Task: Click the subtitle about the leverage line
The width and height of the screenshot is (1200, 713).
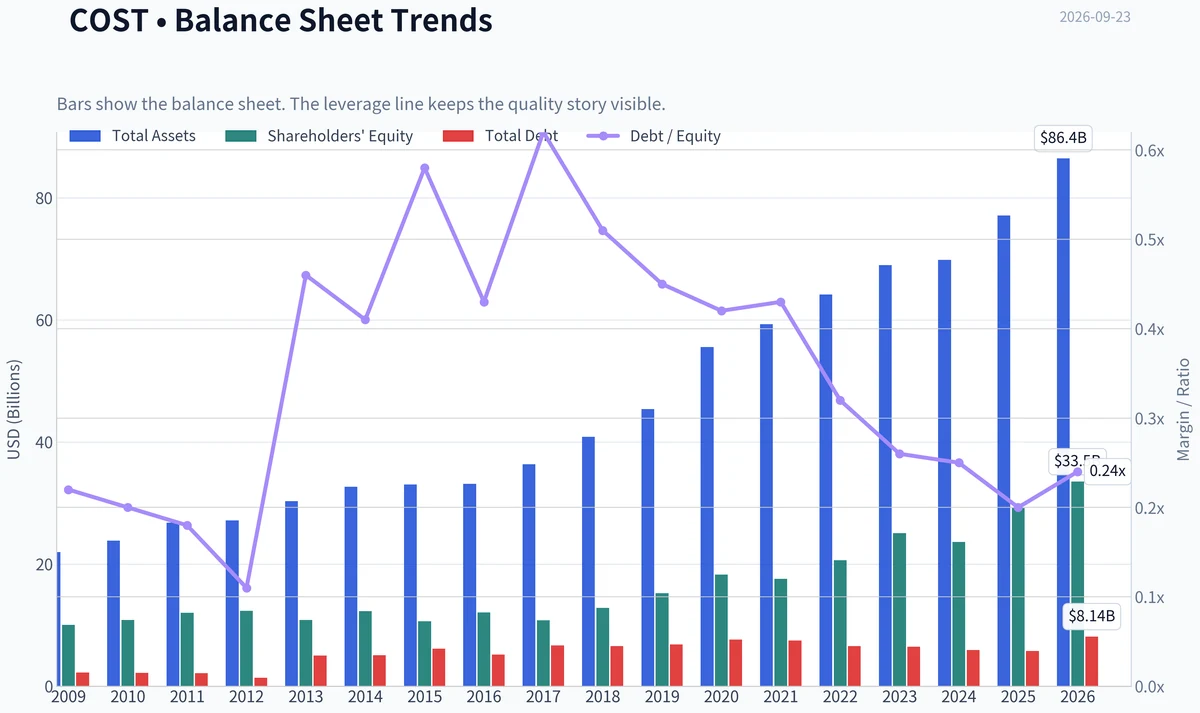Action: tap(361, 104)
